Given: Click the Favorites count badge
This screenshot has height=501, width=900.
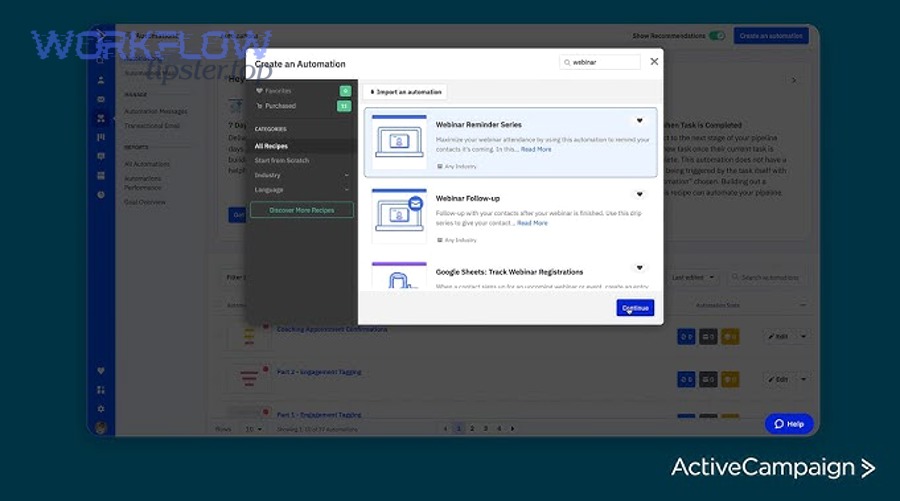Looking at the screenshot, I should tap(345, 91).
